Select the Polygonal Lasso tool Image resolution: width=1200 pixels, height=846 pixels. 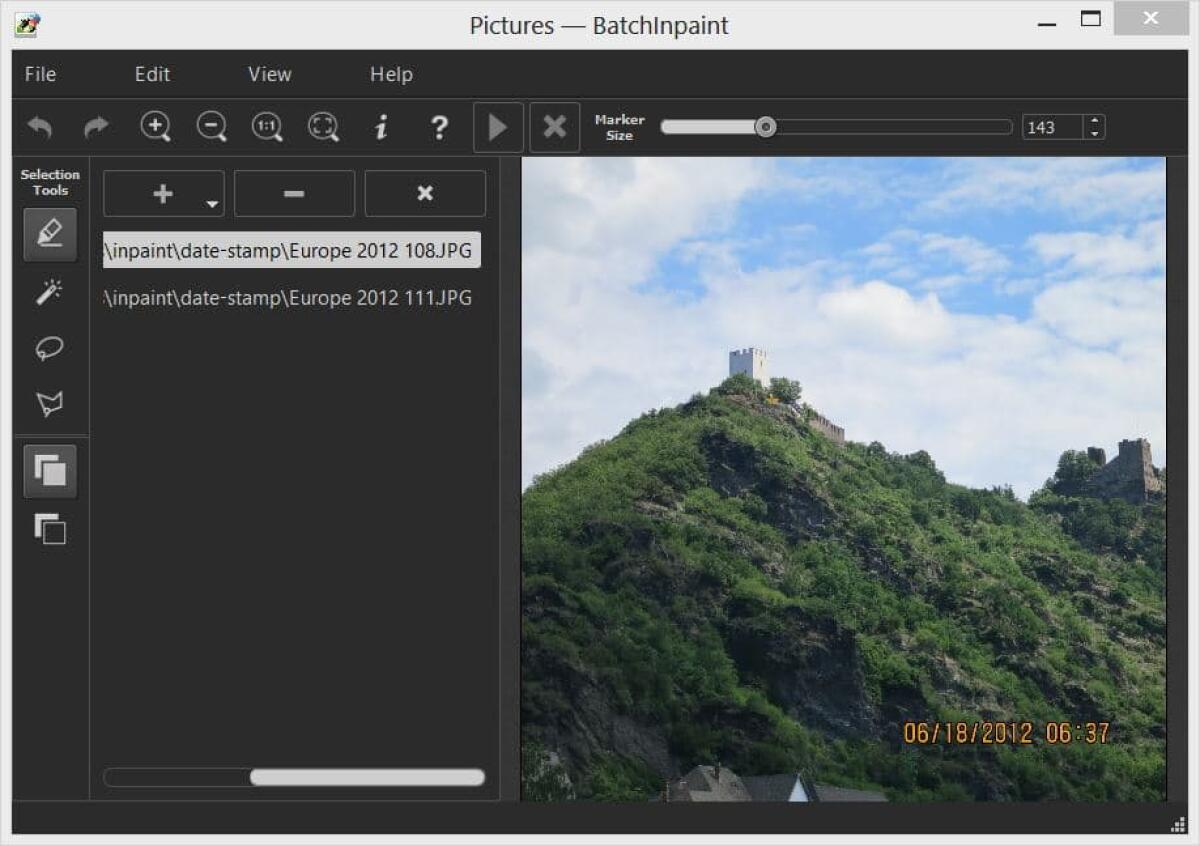point(50,403)
